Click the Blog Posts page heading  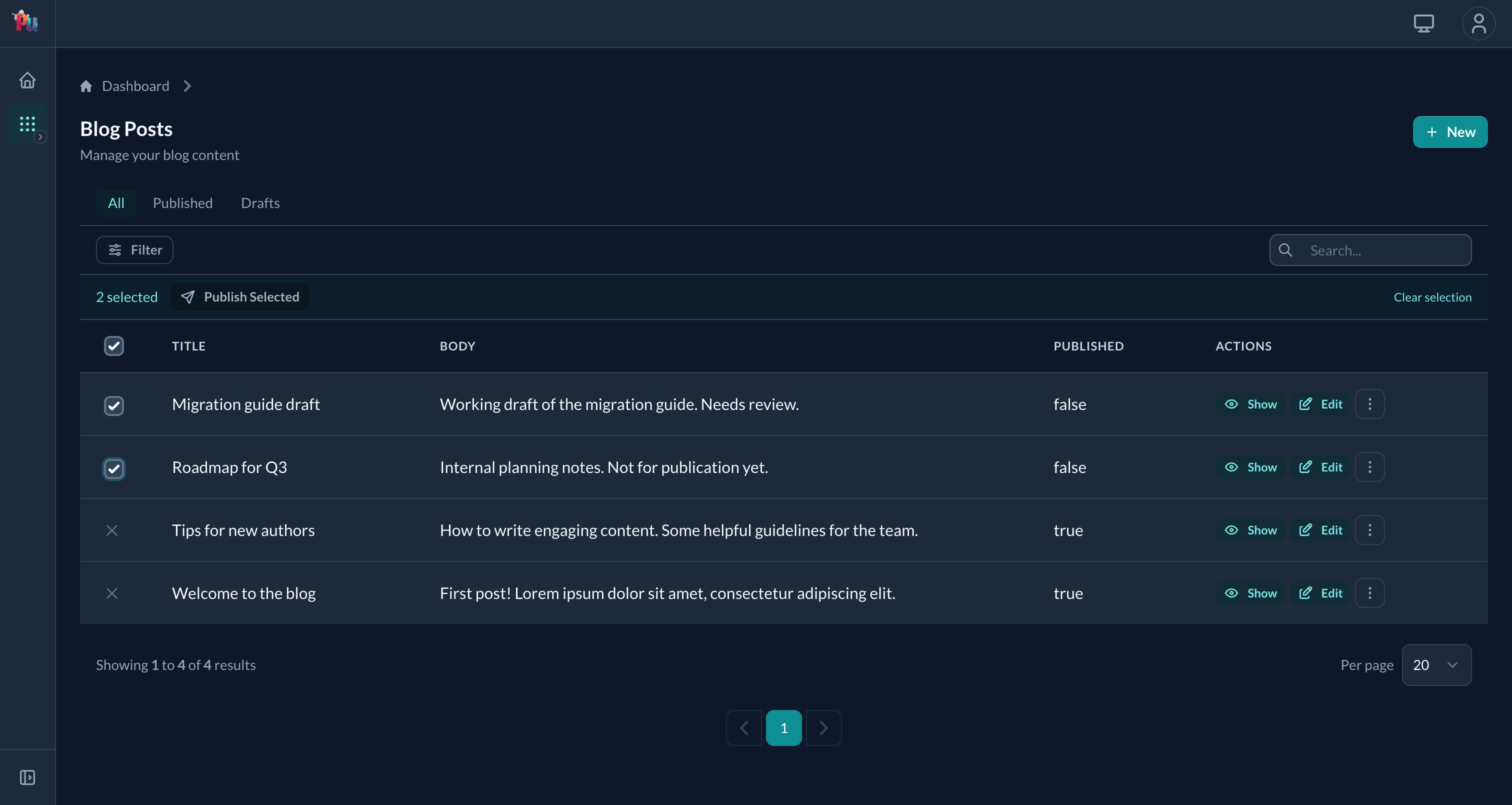tap(126, 128)
